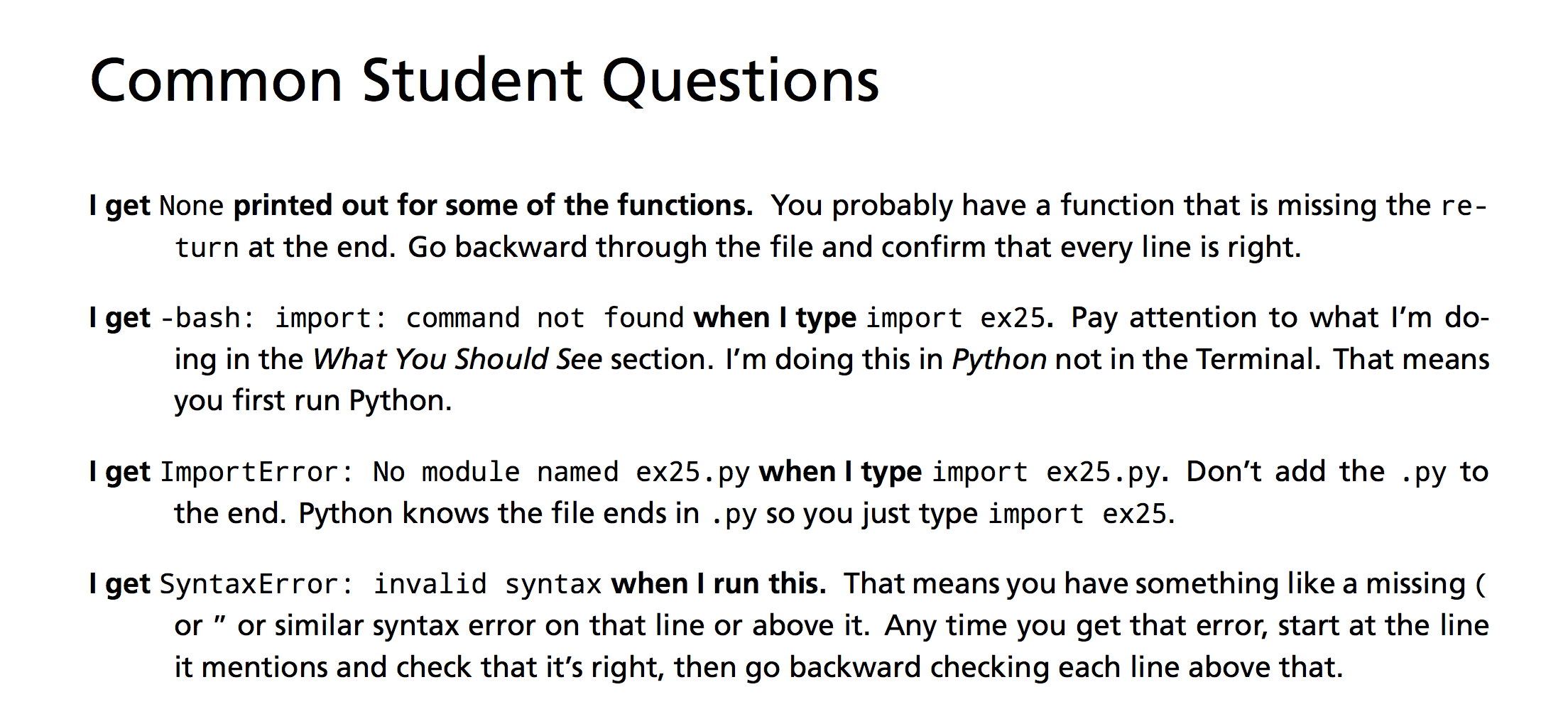Click the code "import ex25.py" in the third question
The height and width of the screenshot is (704, 1568).
point(1047,473)
